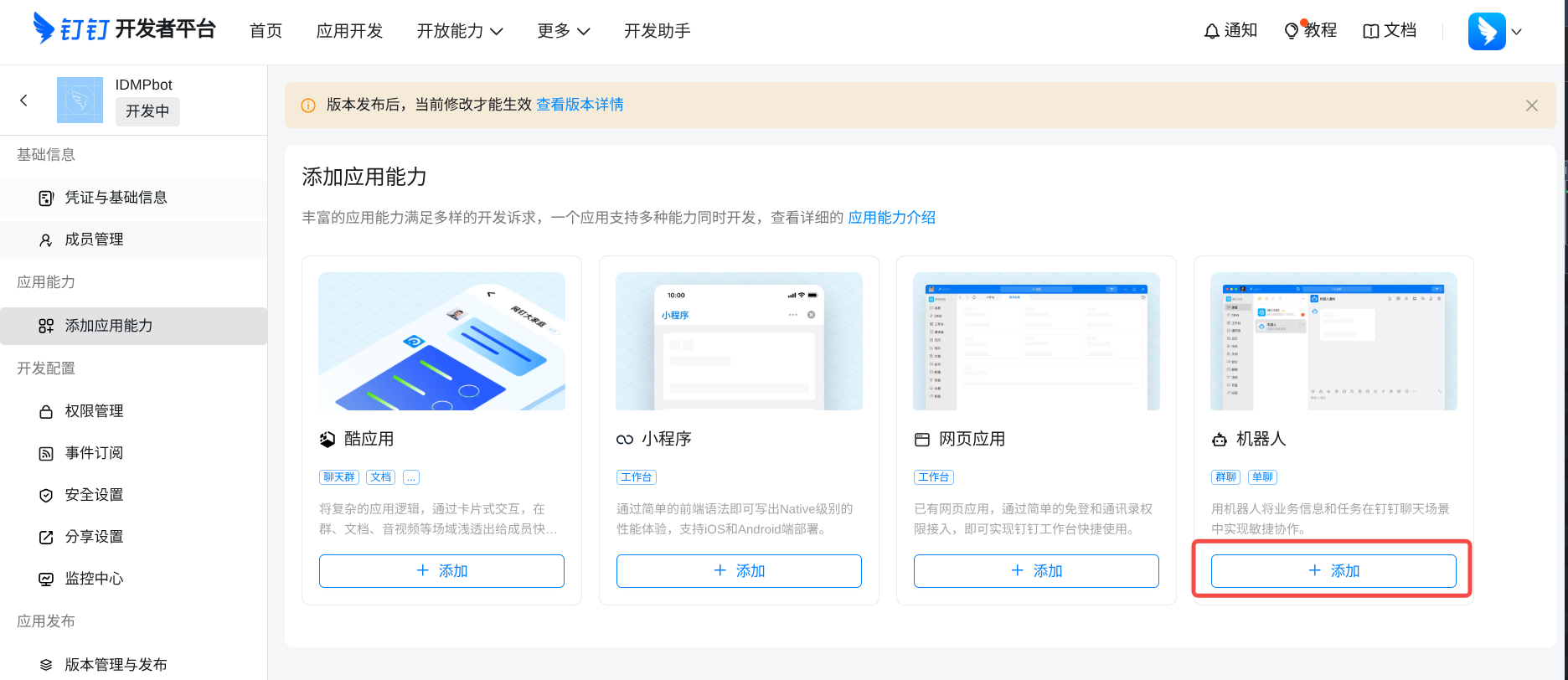This screenshot has height=680, width=1568.
Task: Click the event subscription icon
Action: pos(46,454)
